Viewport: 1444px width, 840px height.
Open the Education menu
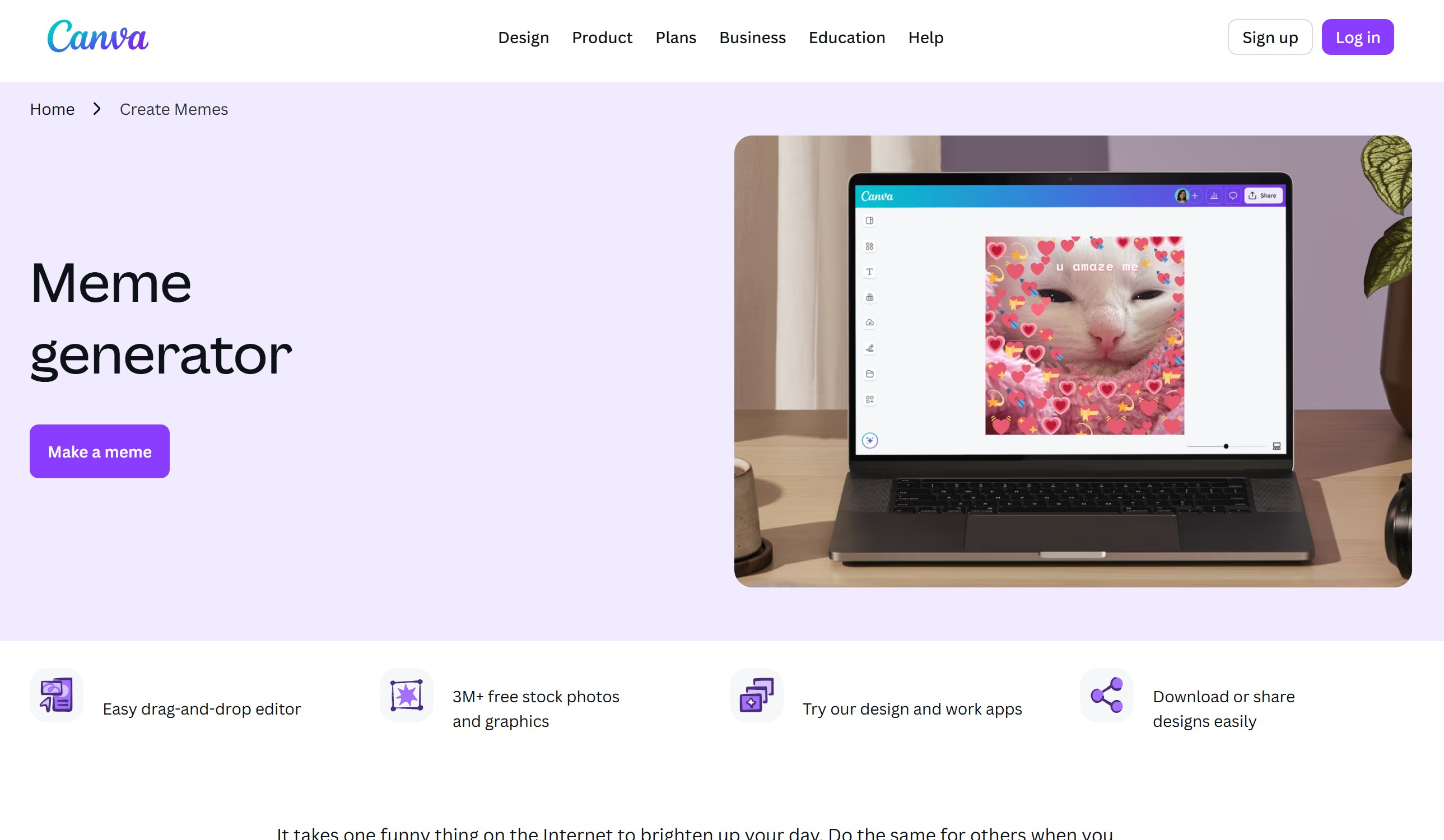[x=846, y=38]
